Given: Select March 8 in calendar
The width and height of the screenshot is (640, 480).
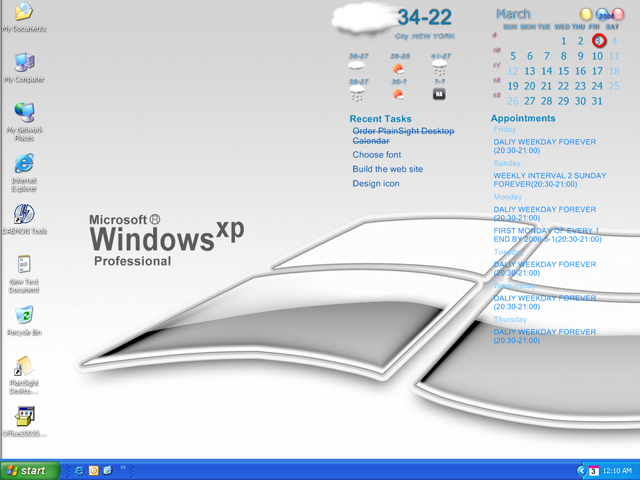Looking at the screenshot, I should 564,56.
